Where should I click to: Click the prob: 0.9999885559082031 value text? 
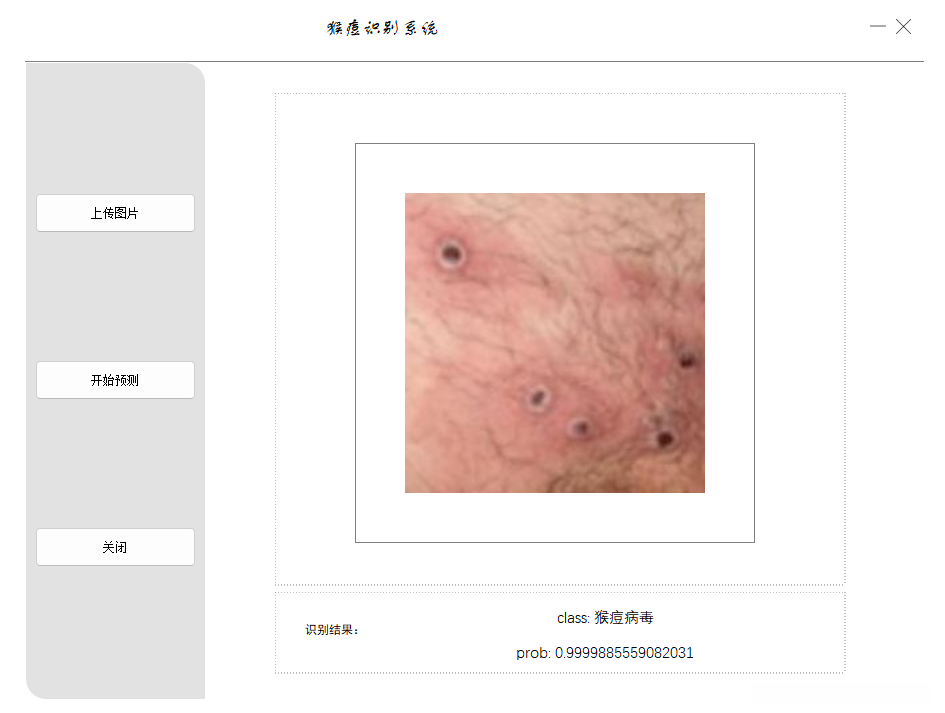point(604,653)
